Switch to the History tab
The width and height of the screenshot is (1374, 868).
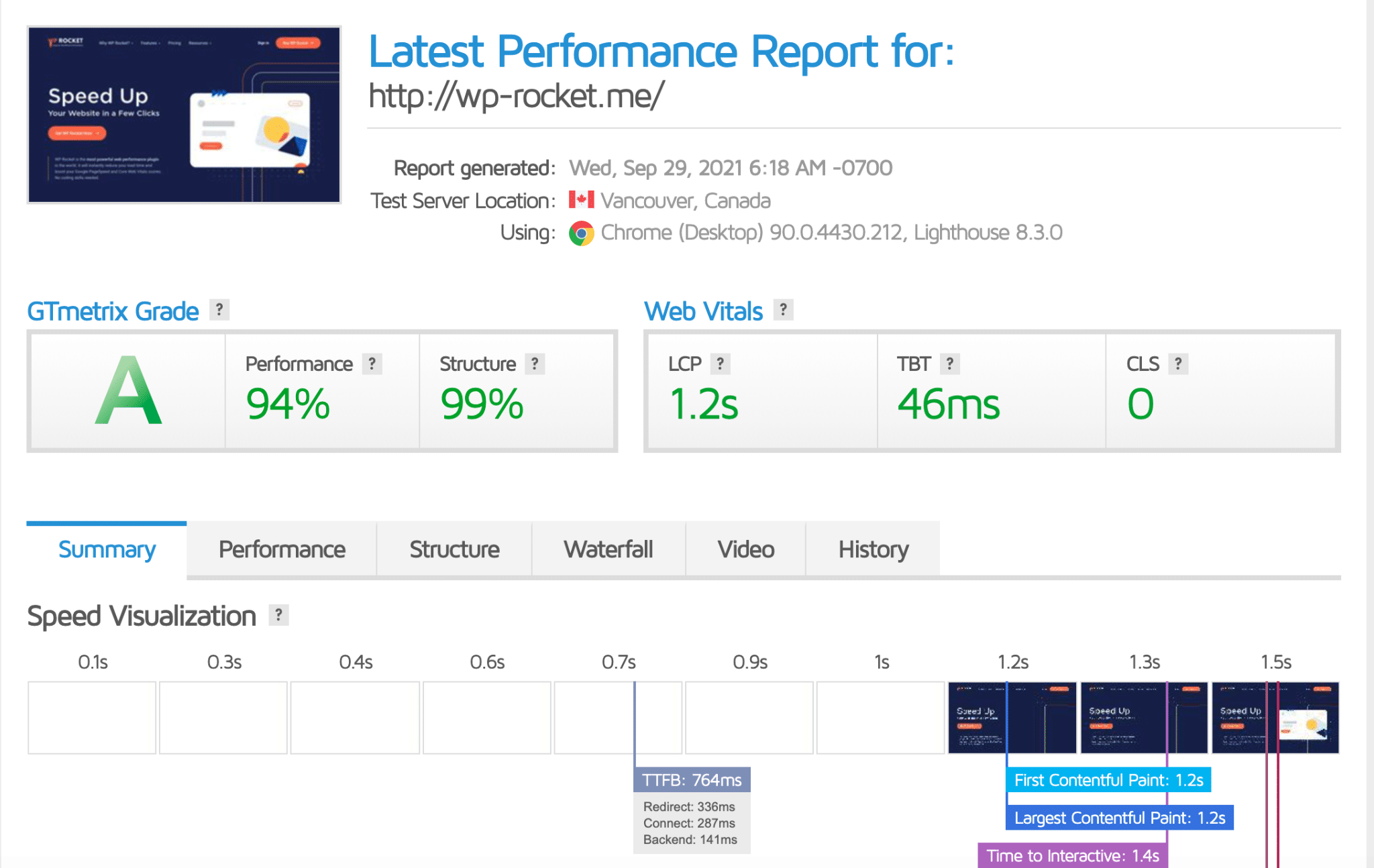(x=875, y=550)
